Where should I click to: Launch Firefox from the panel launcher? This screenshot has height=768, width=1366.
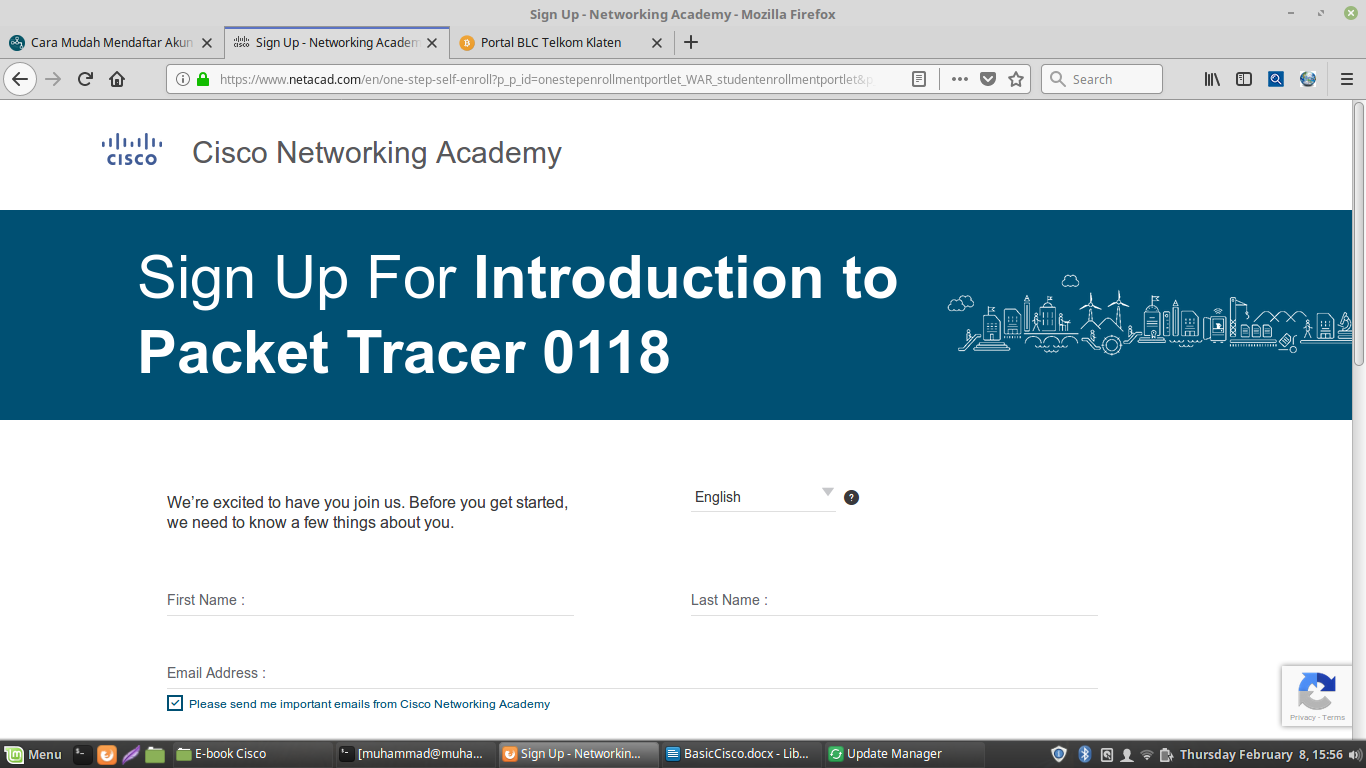107,754
